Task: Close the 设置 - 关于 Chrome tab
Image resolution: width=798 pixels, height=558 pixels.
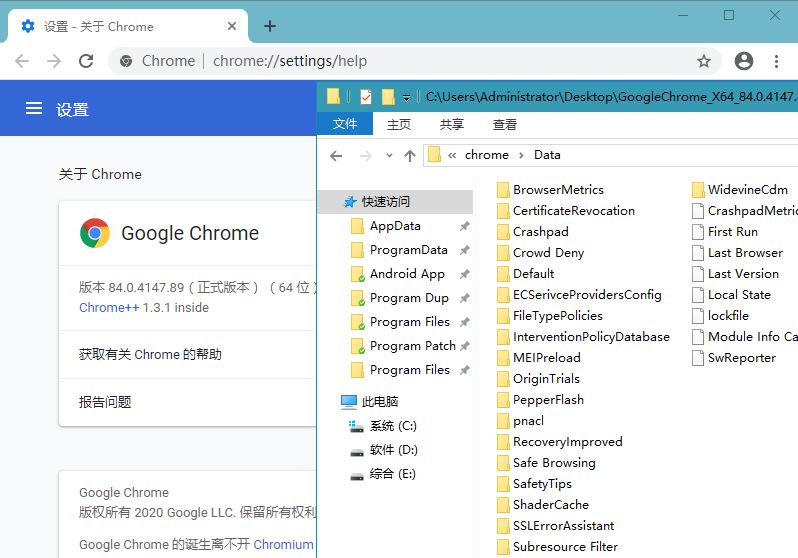Action: [x=232, y=26]
